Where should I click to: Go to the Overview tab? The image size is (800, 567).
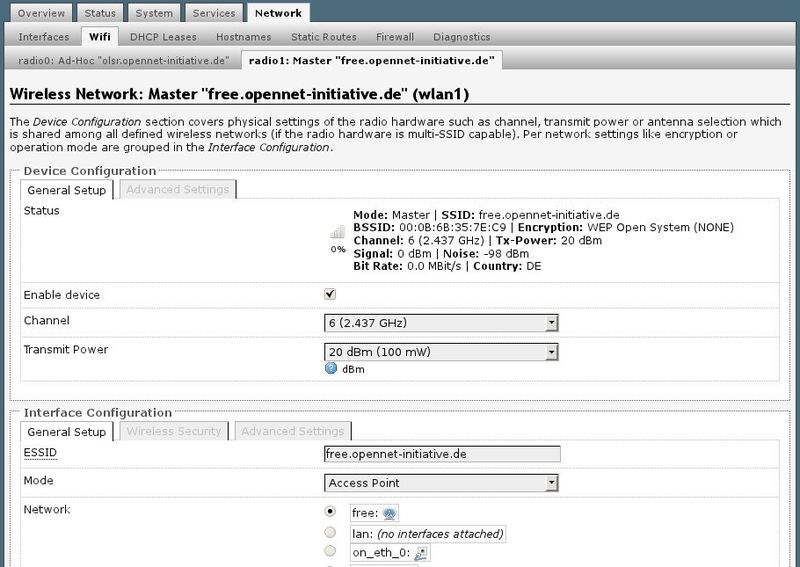[x=41, y=13]
